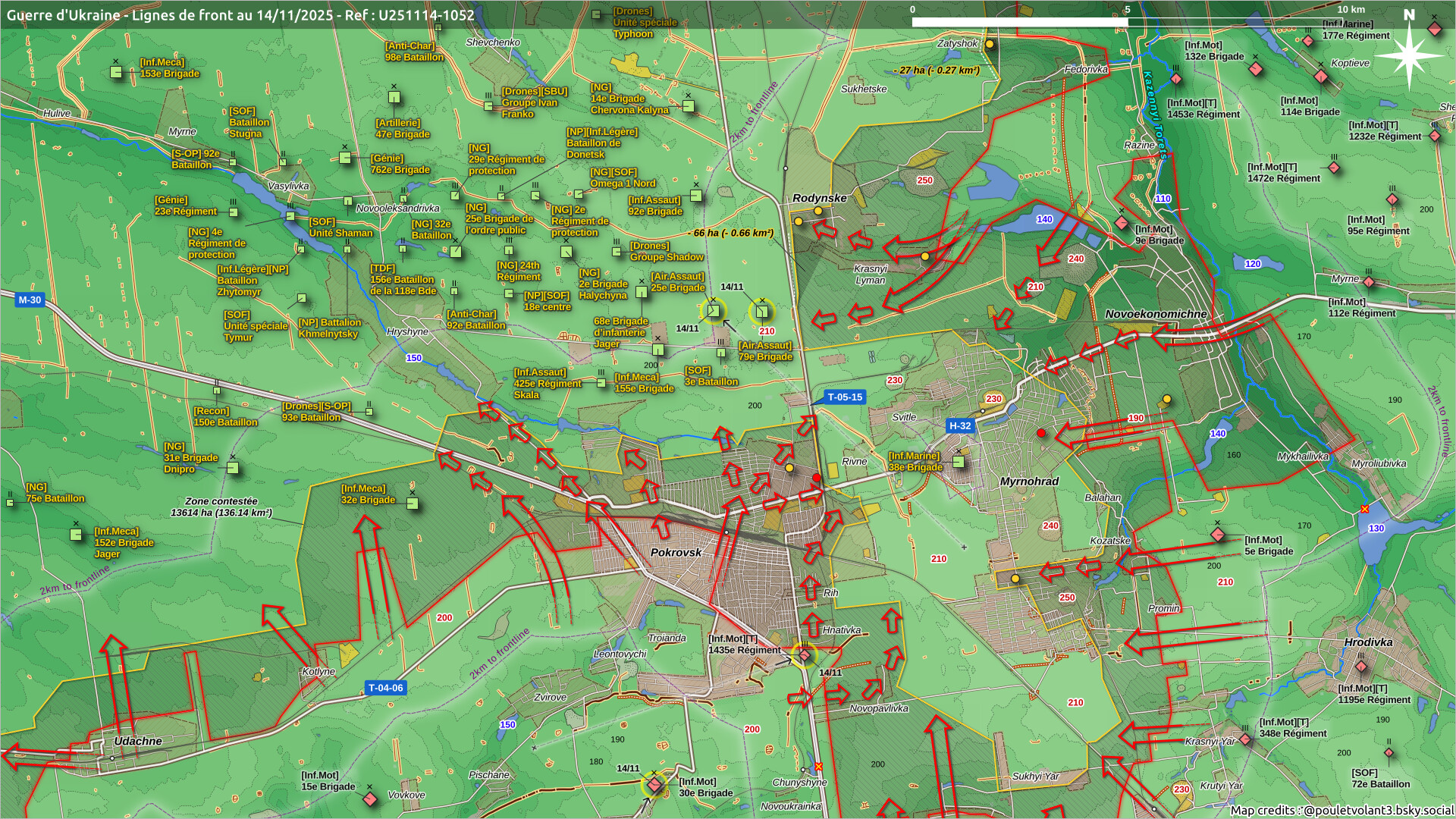Click the map title reference header text
Image resolution: width=1456 pixels, height=819 pixels.
point(240,15)
